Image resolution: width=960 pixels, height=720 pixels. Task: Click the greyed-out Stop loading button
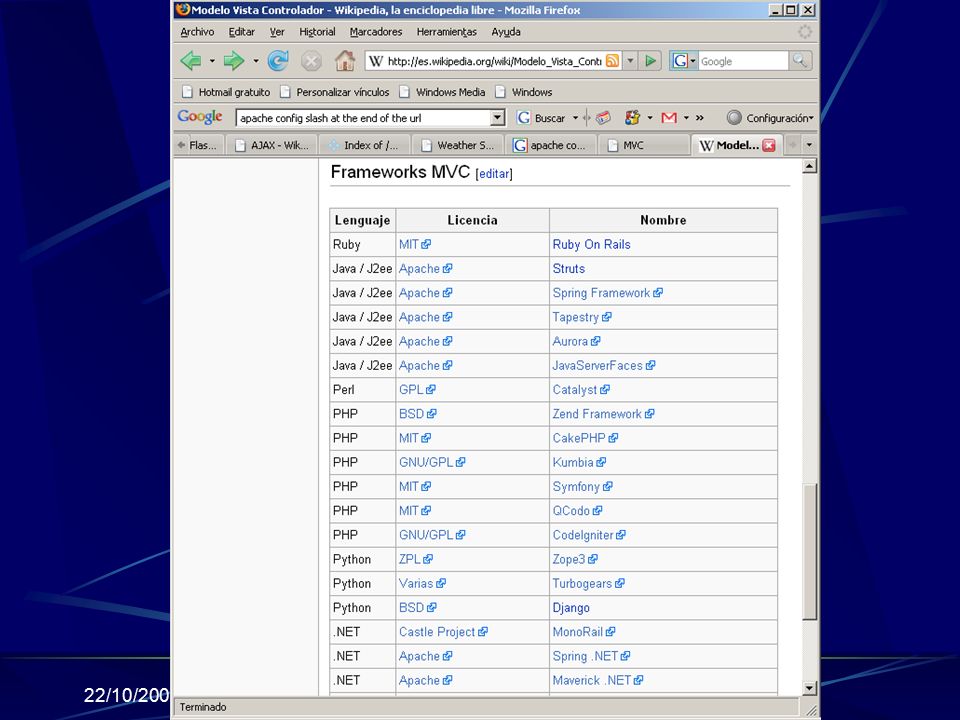tap(311, 61)
